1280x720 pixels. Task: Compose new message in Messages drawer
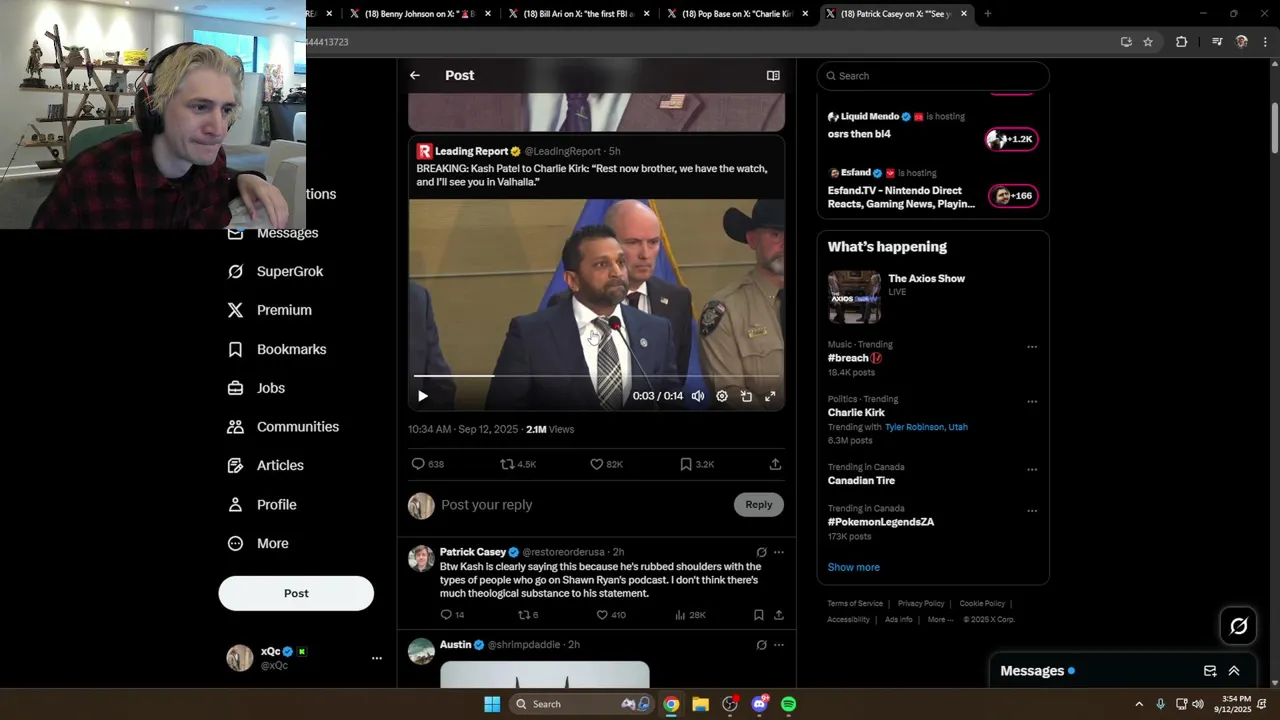point(1210,671)
